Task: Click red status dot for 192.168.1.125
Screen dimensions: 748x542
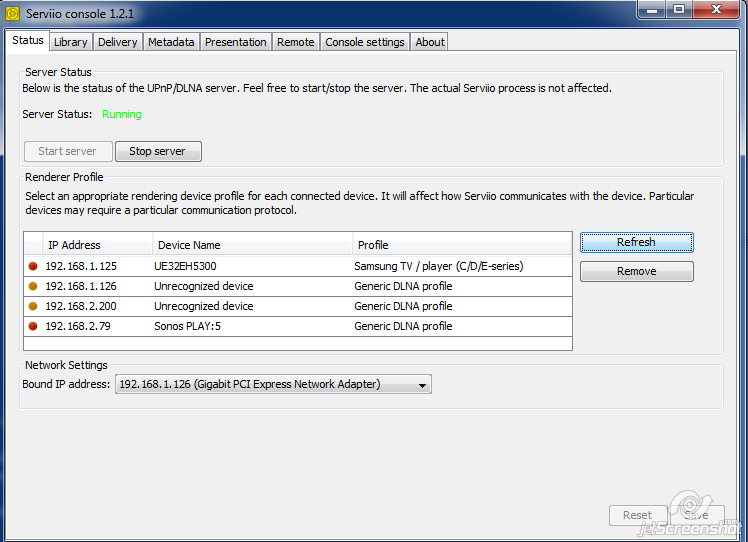Action: pos(33,267)
